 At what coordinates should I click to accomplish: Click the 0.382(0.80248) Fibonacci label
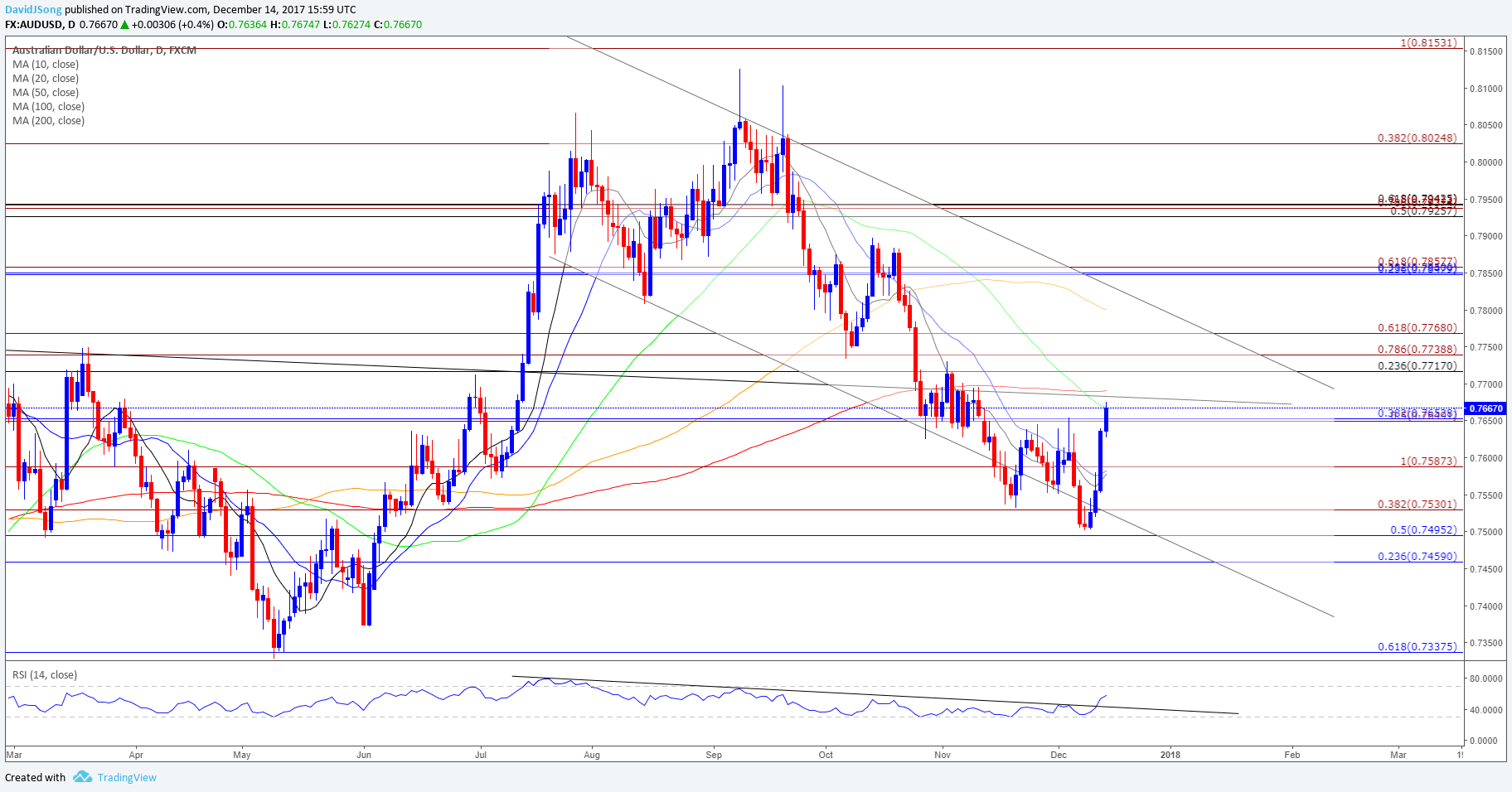click(1417, 138)
